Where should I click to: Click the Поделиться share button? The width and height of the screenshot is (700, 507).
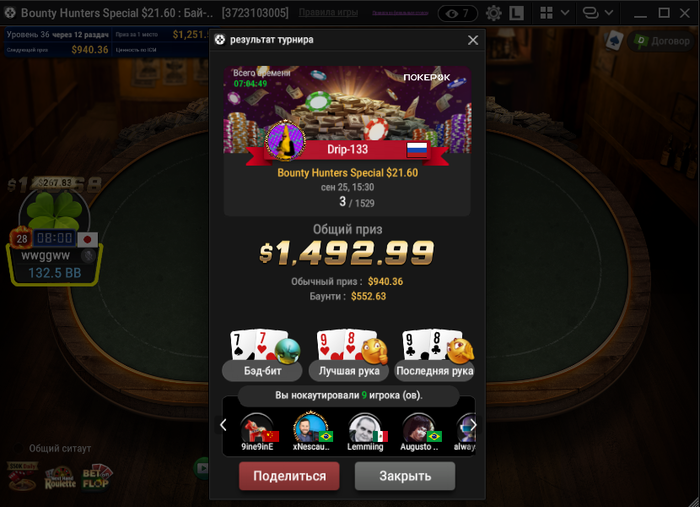[x=289, y=476]
